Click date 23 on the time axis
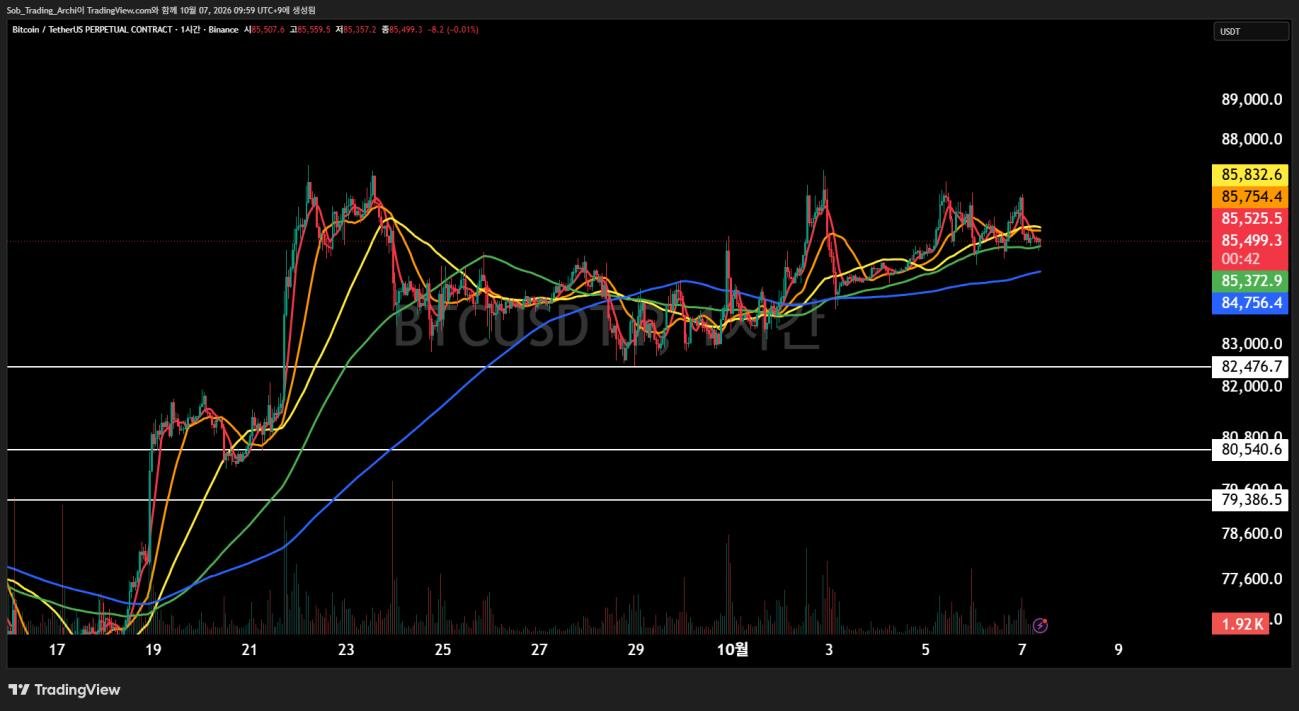The image size is (1299, 711). click(x=346, y=650)
